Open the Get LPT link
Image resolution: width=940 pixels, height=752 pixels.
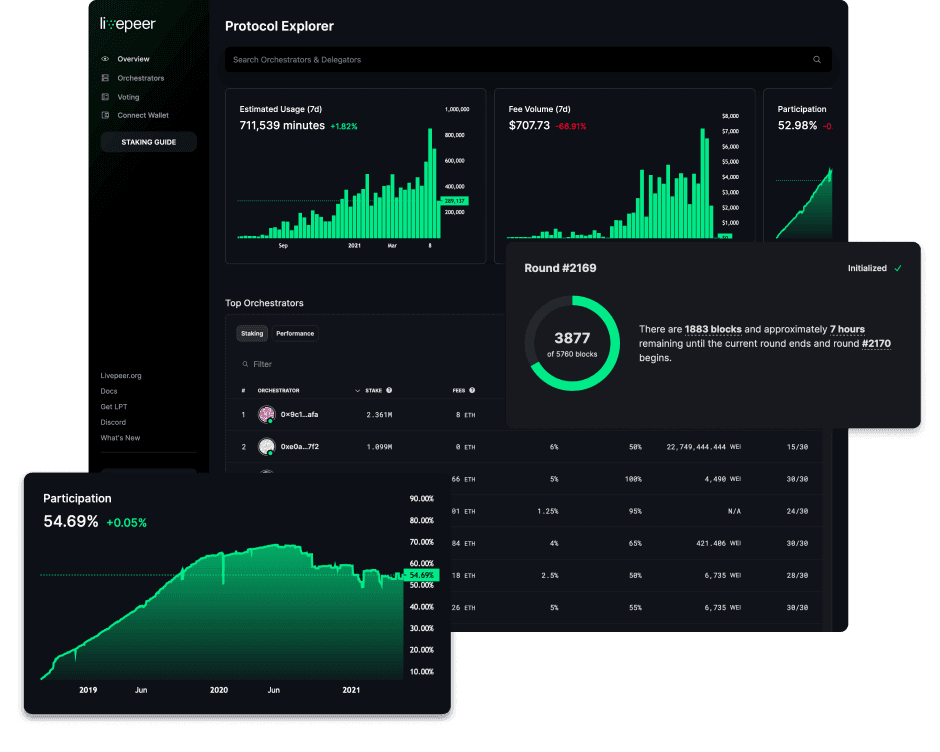point(113,407)
